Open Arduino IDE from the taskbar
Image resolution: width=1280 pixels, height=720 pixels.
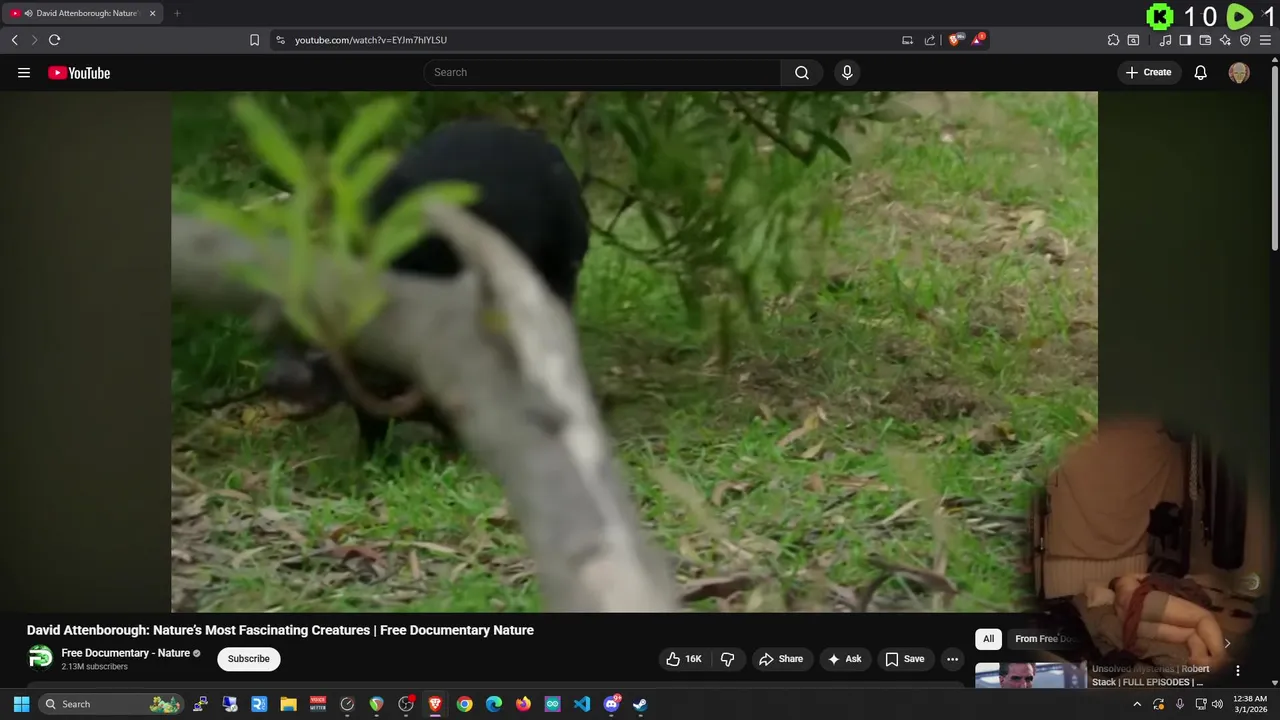[552, 704]
